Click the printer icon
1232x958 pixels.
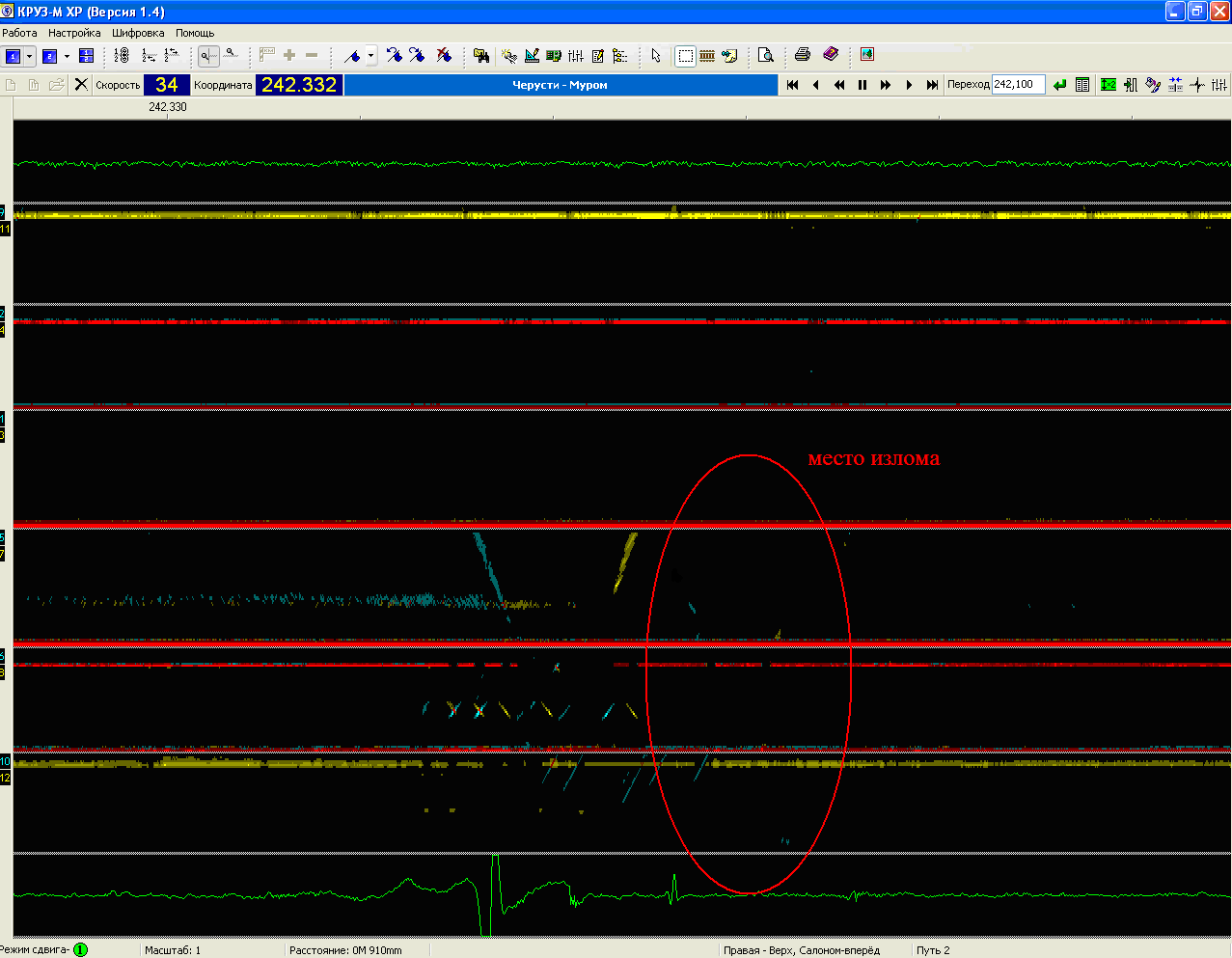pyautogui.click(x=803, y=56)
